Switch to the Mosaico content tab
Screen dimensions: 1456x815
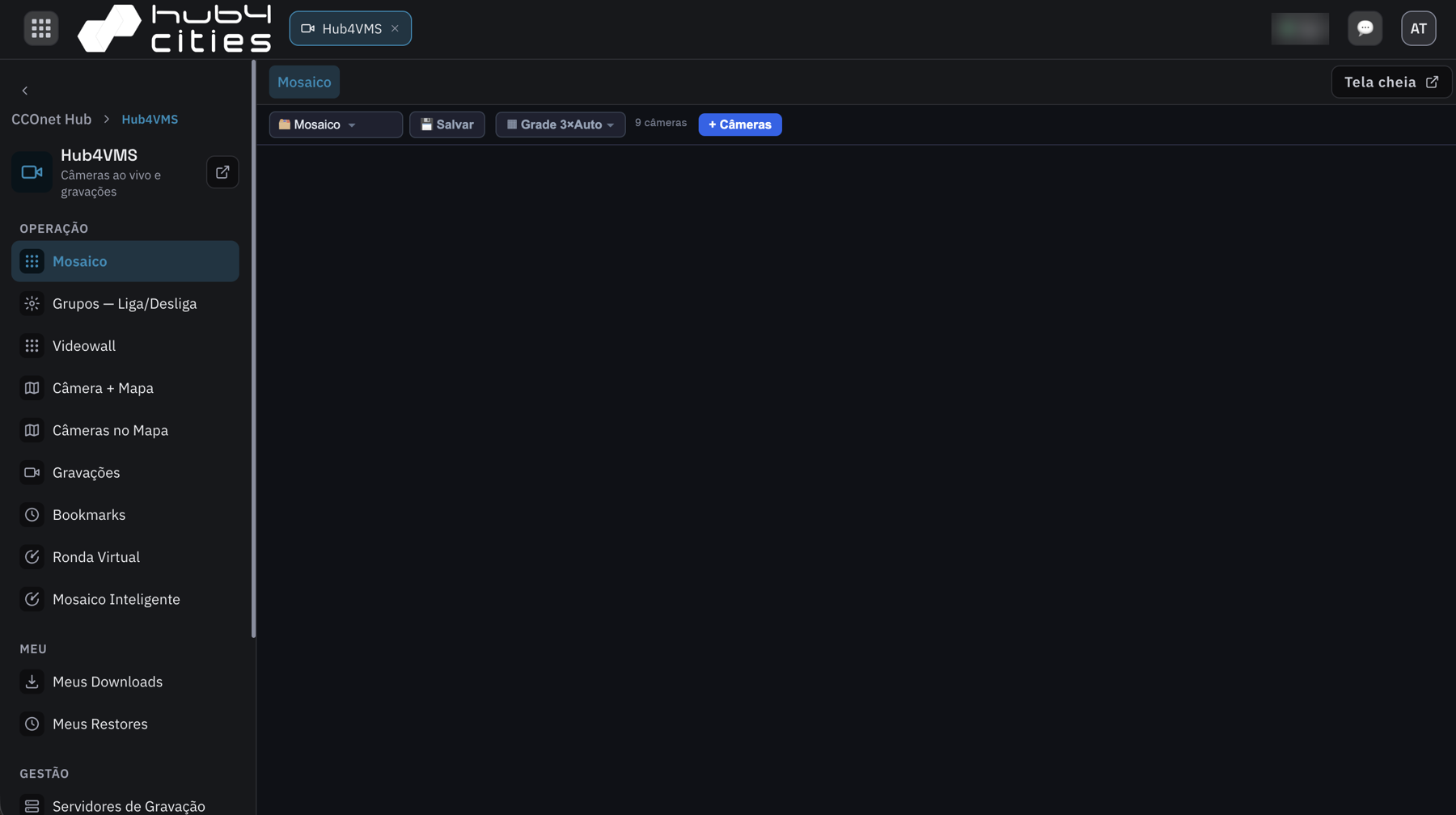(304, 82)
